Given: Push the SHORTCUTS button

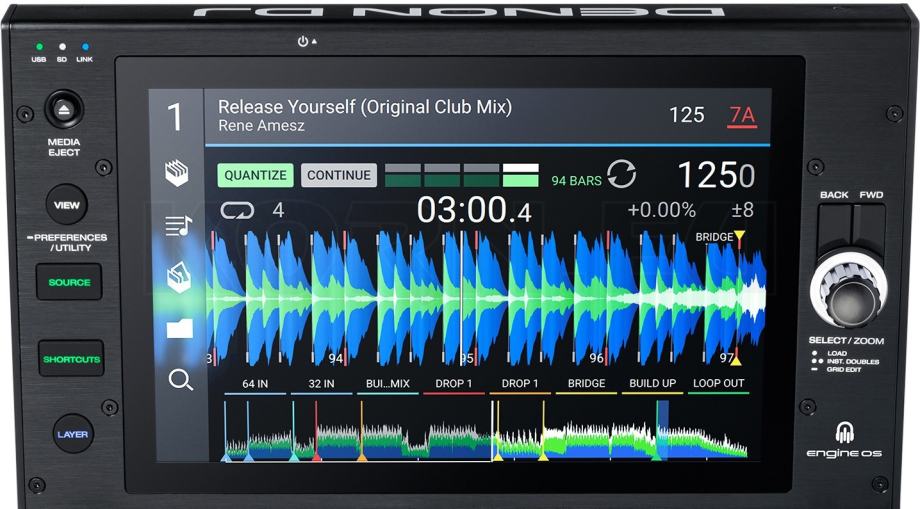Looking at the screenshot, I should [x=71, y=359].
